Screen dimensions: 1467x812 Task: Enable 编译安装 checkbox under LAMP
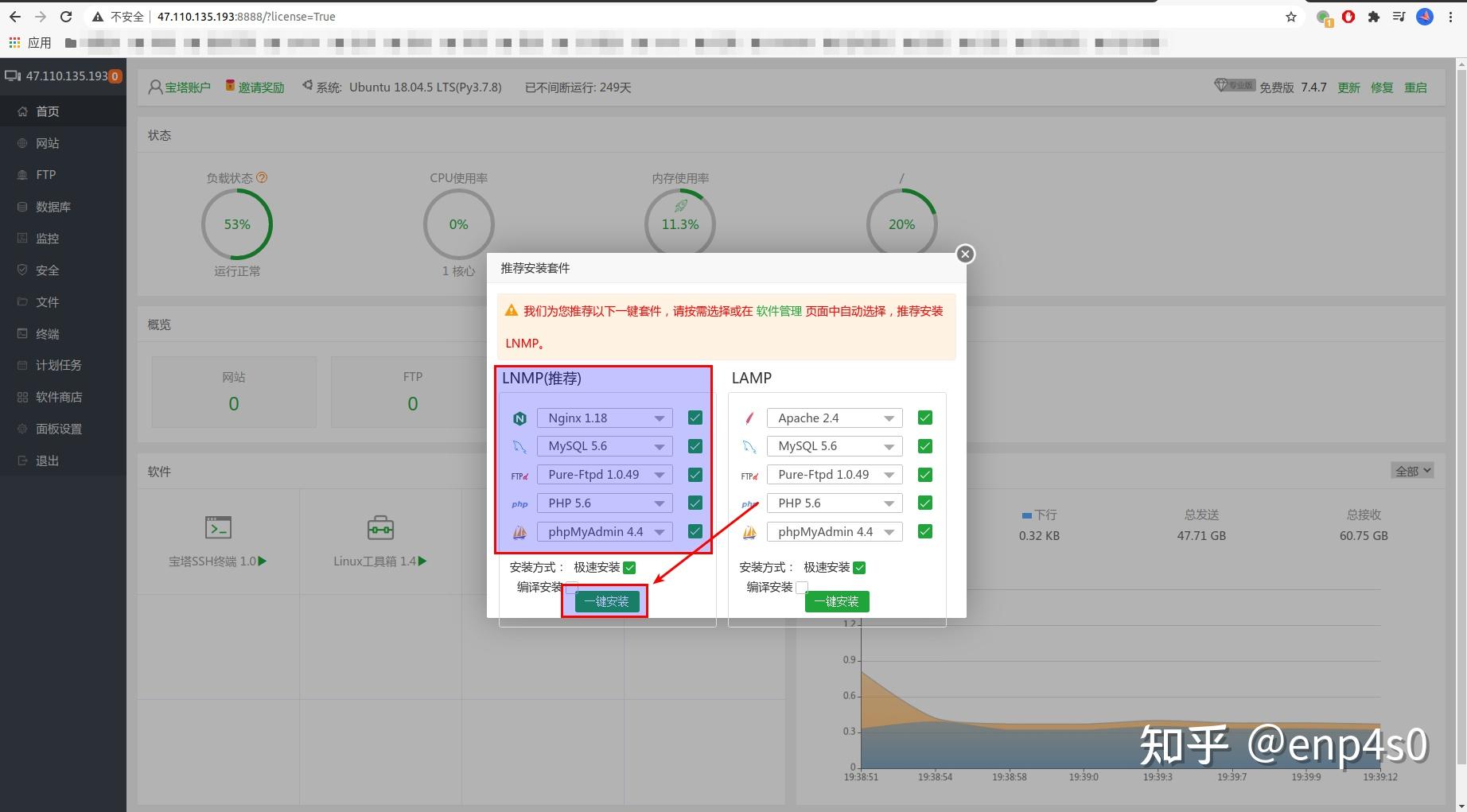[802, 588]
